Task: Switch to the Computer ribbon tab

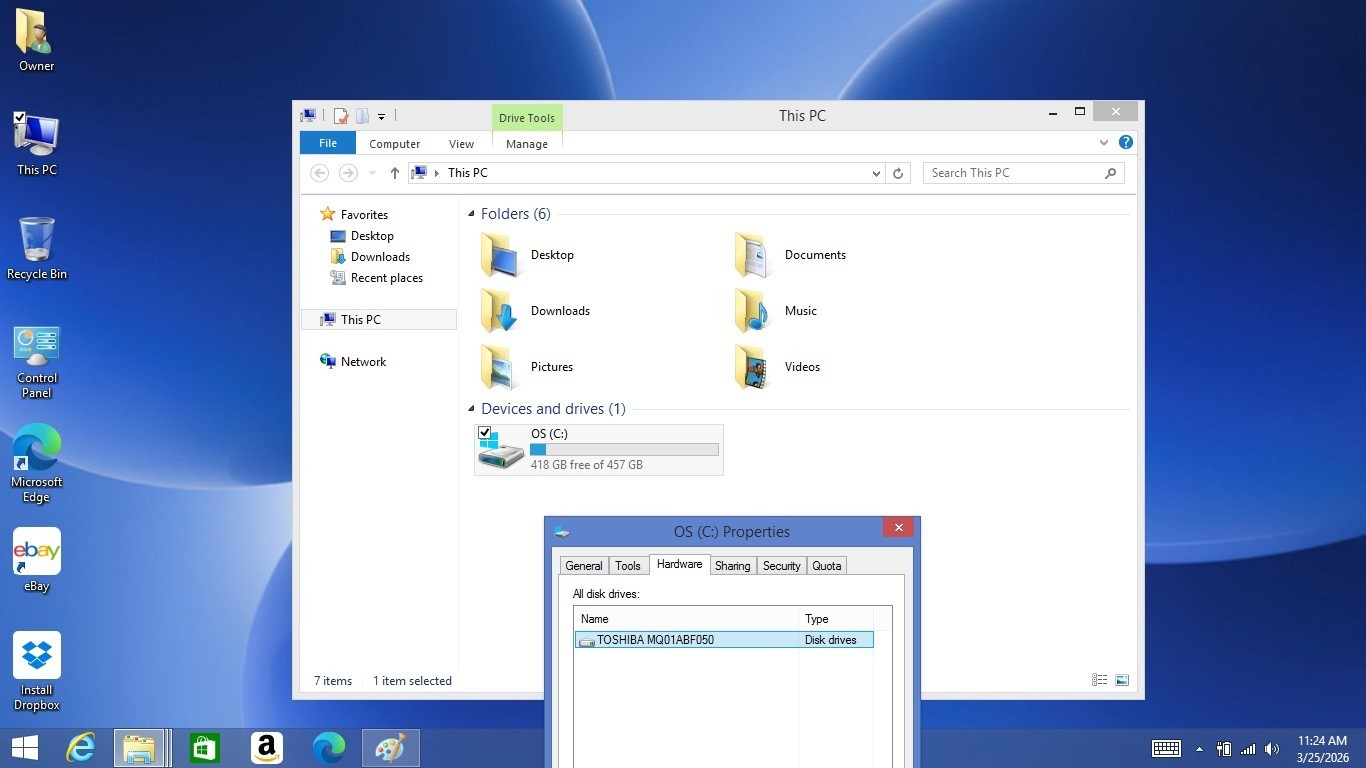Action: point(395,144)
